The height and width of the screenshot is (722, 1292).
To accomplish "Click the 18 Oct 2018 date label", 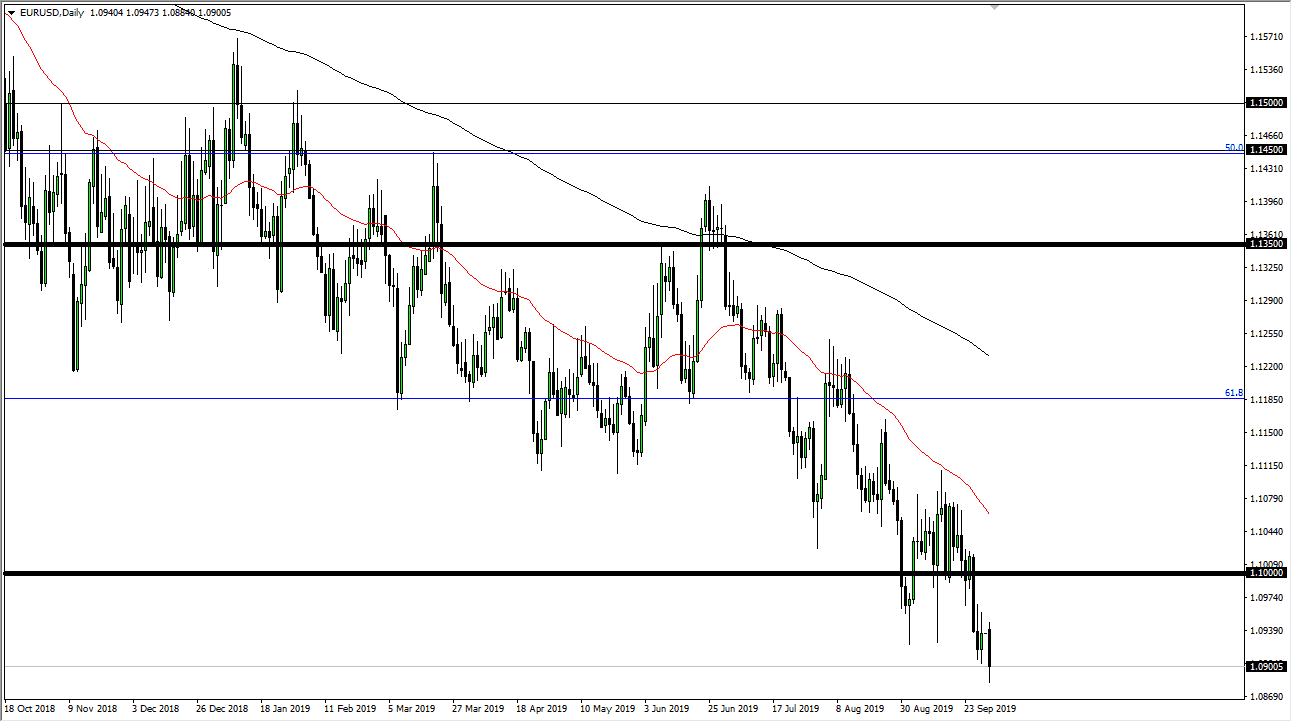I will 30,708.
